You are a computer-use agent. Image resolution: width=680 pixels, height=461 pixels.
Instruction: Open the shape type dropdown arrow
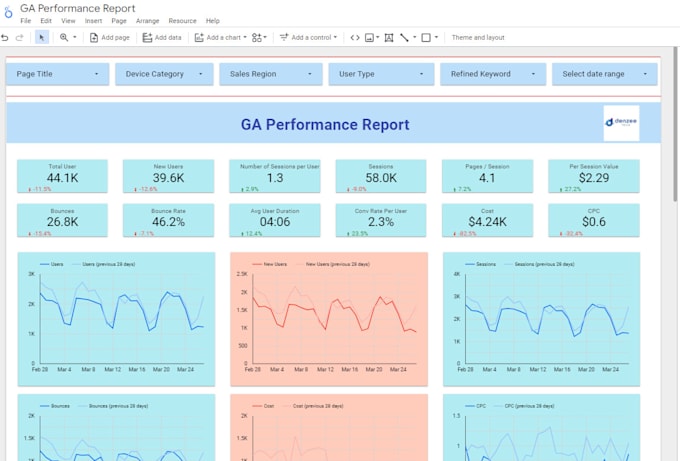[x=436, y=37]
